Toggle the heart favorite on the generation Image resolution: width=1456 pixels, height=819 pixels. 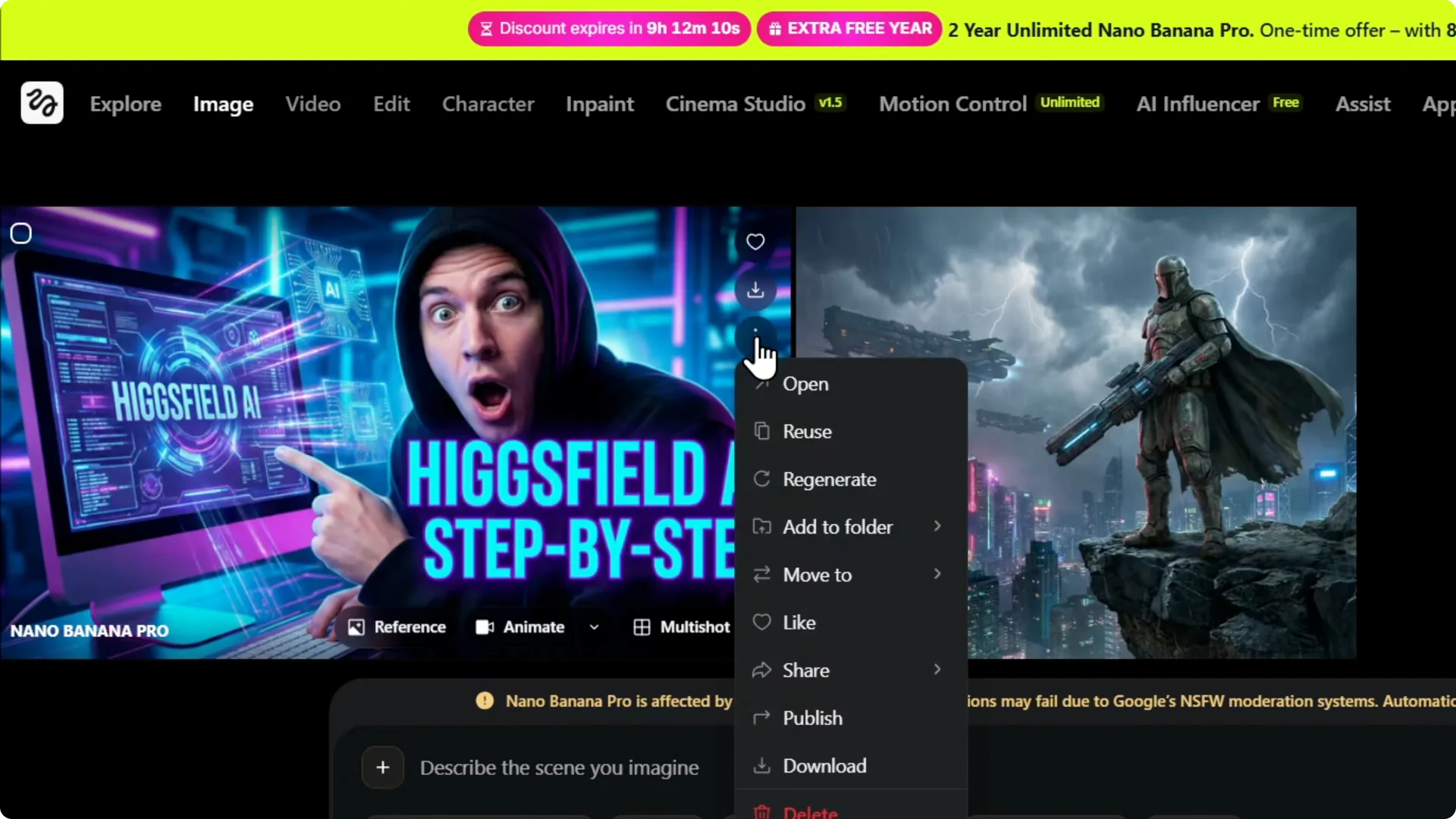(x=756, y=241)
